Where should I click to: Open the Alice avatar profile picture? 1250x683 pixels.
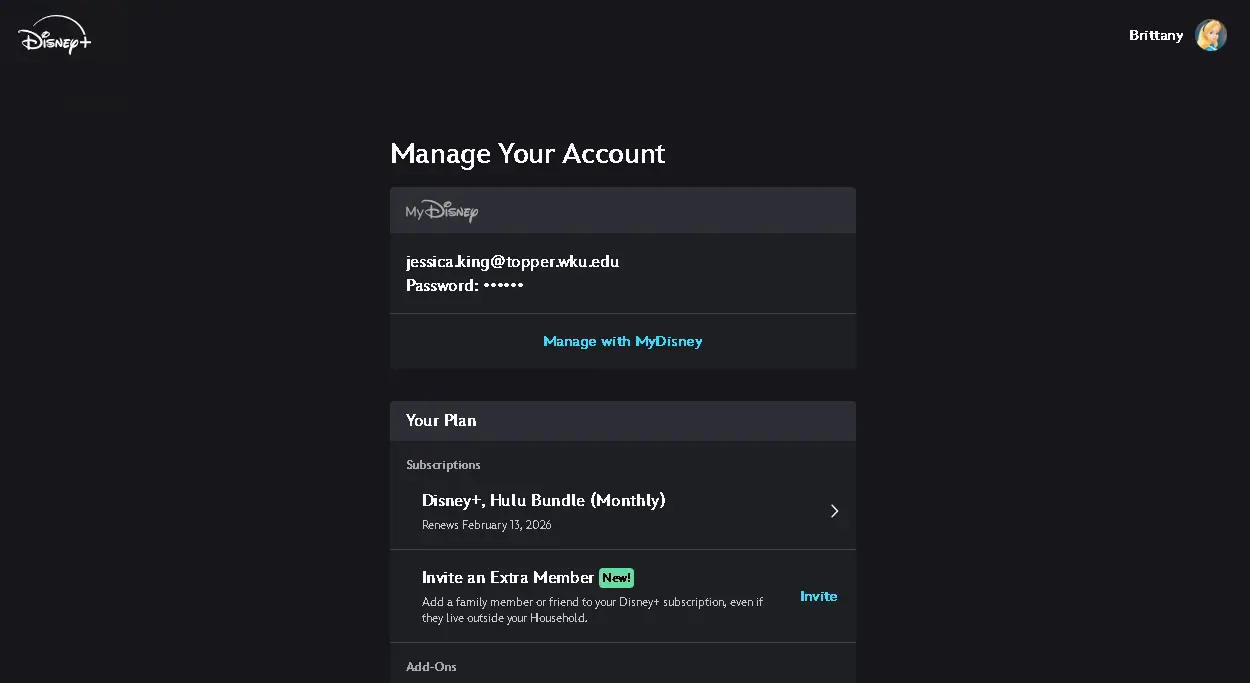click(1211, 35)
